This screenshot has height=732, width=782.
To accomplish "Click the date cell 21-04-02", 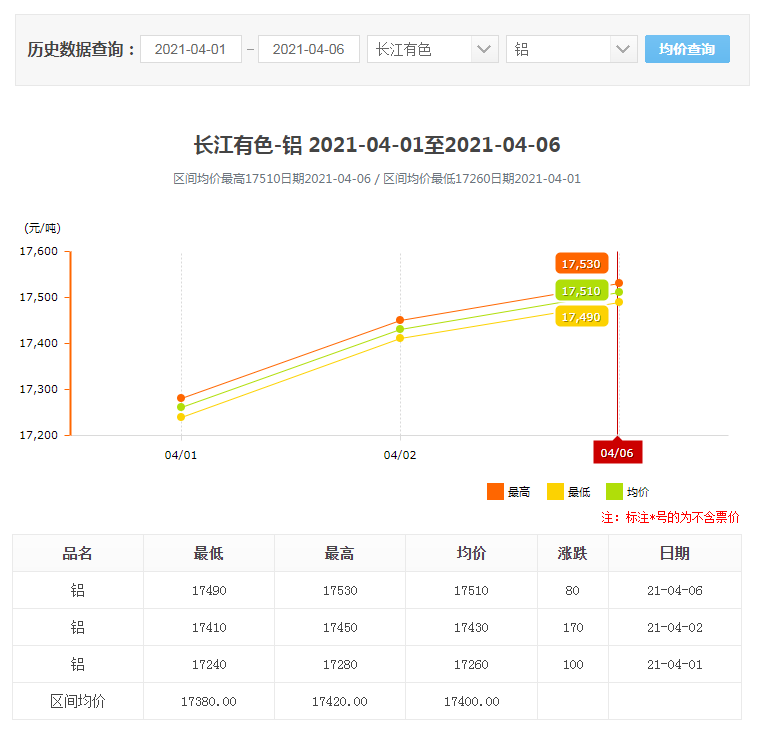I will (x=675, y=627).
